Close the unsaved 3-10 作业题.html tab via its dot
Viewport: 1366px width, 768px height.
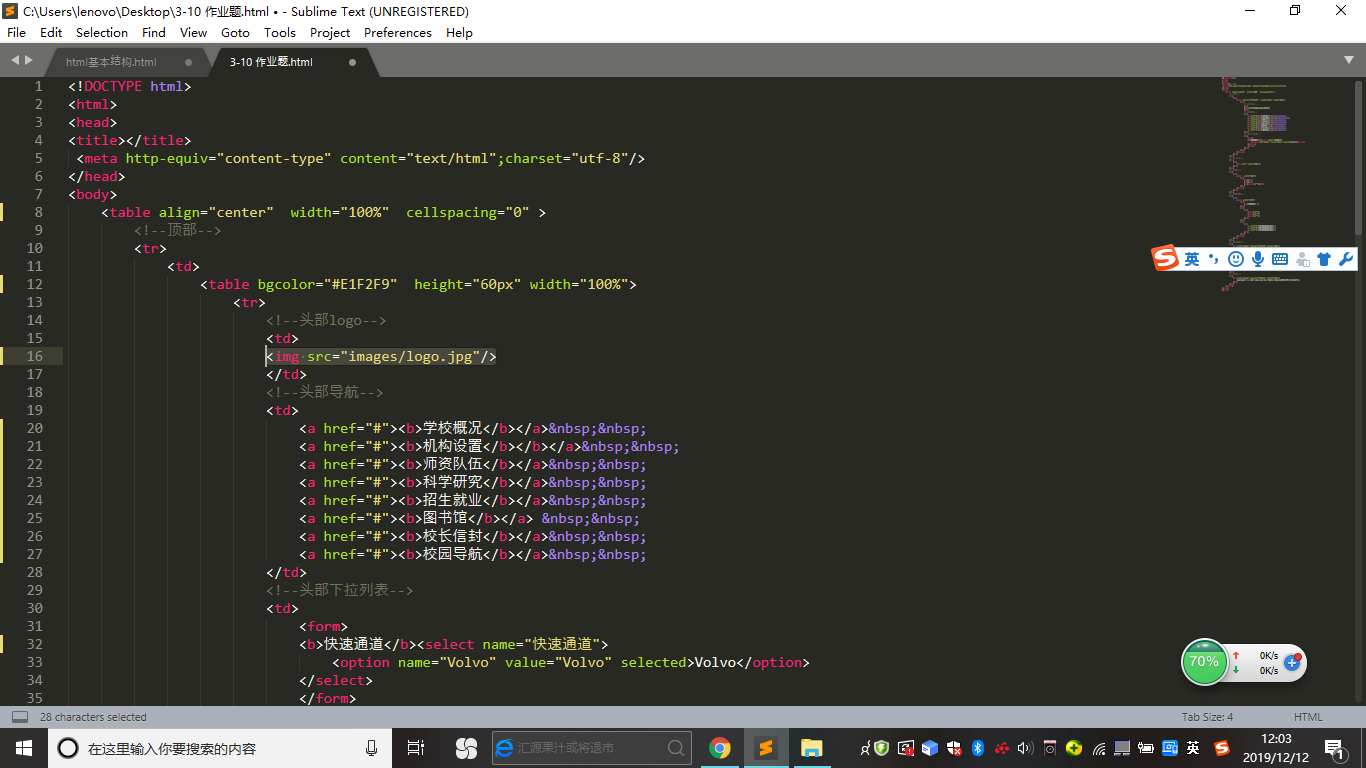point(352,62)
